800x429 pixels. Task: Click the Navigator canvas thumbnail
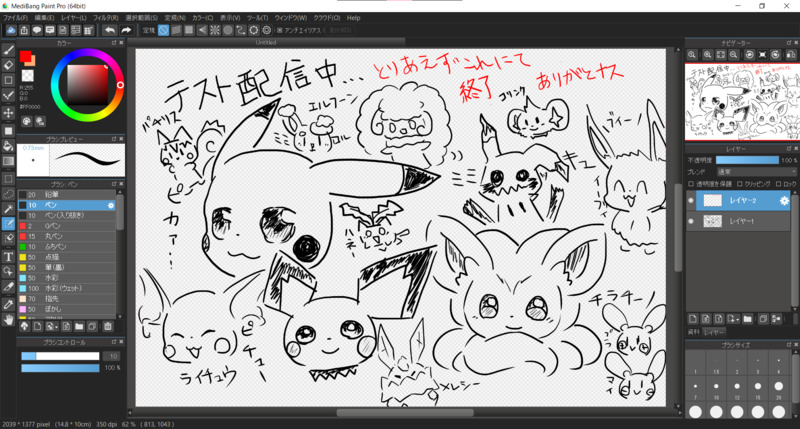[x=742, y=102]
